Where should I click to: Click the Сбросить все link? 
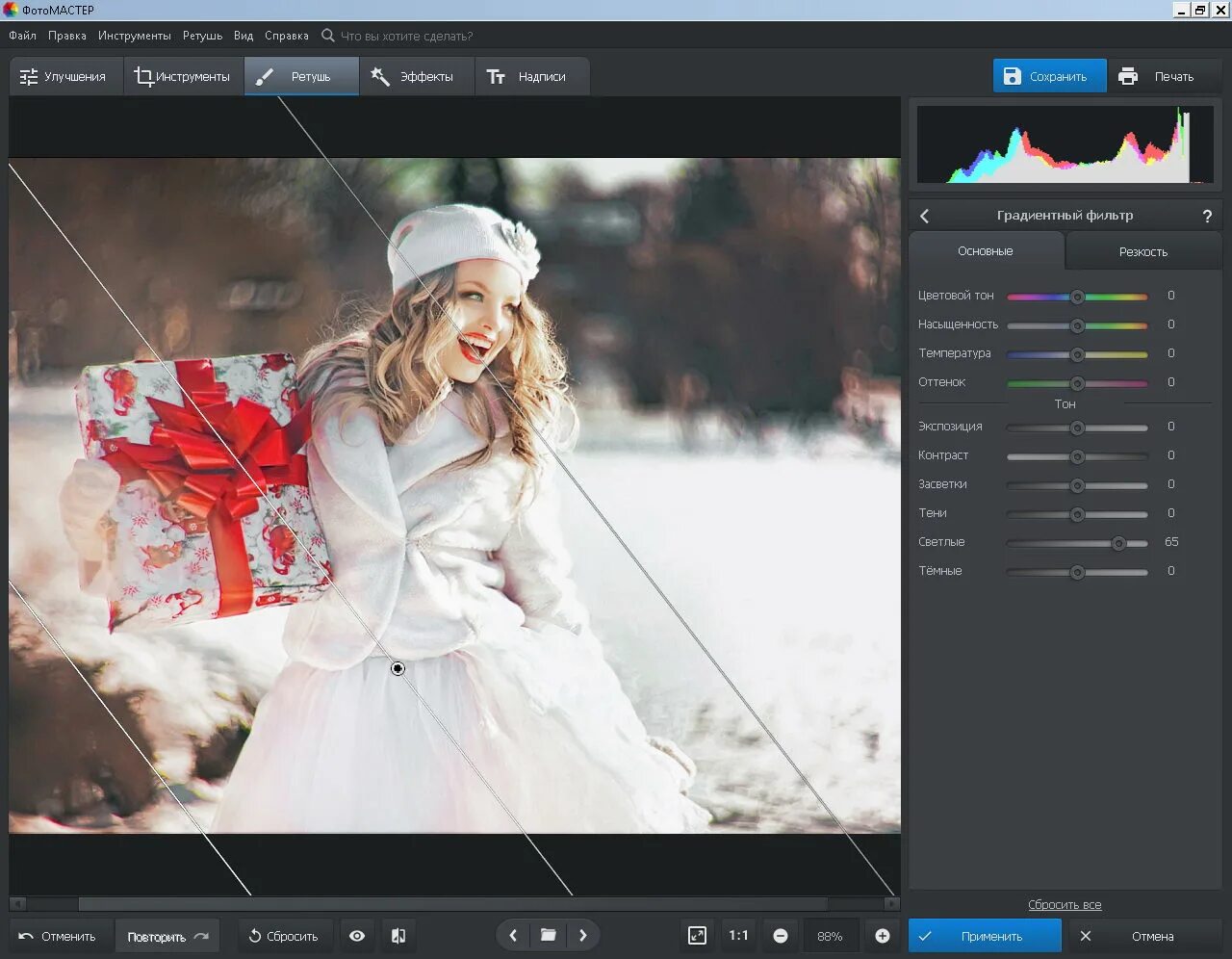click(1065, 905)
